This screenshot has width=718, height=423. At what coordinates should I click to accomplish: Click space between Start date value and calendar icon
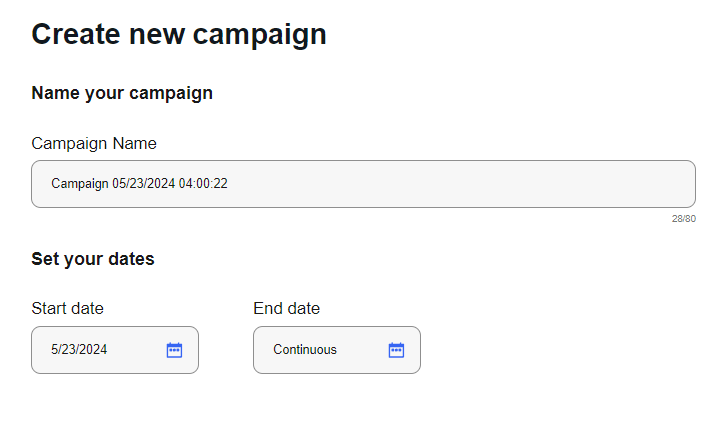[137, 350]
